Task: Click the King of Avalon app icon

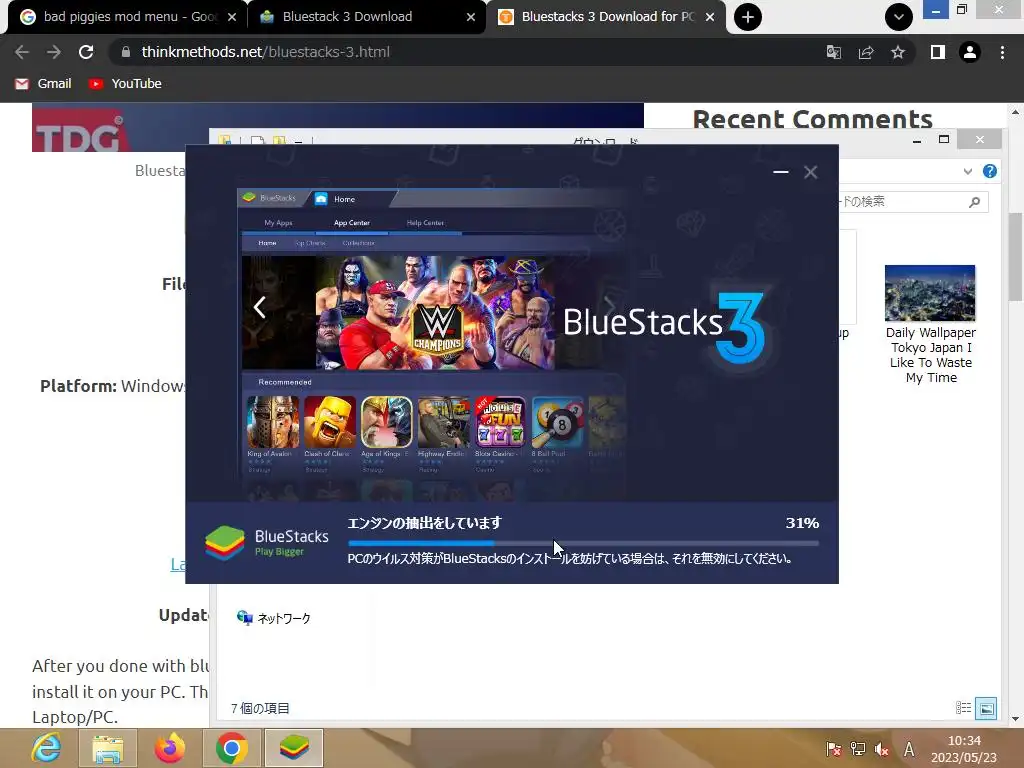Action: (273, 422)
